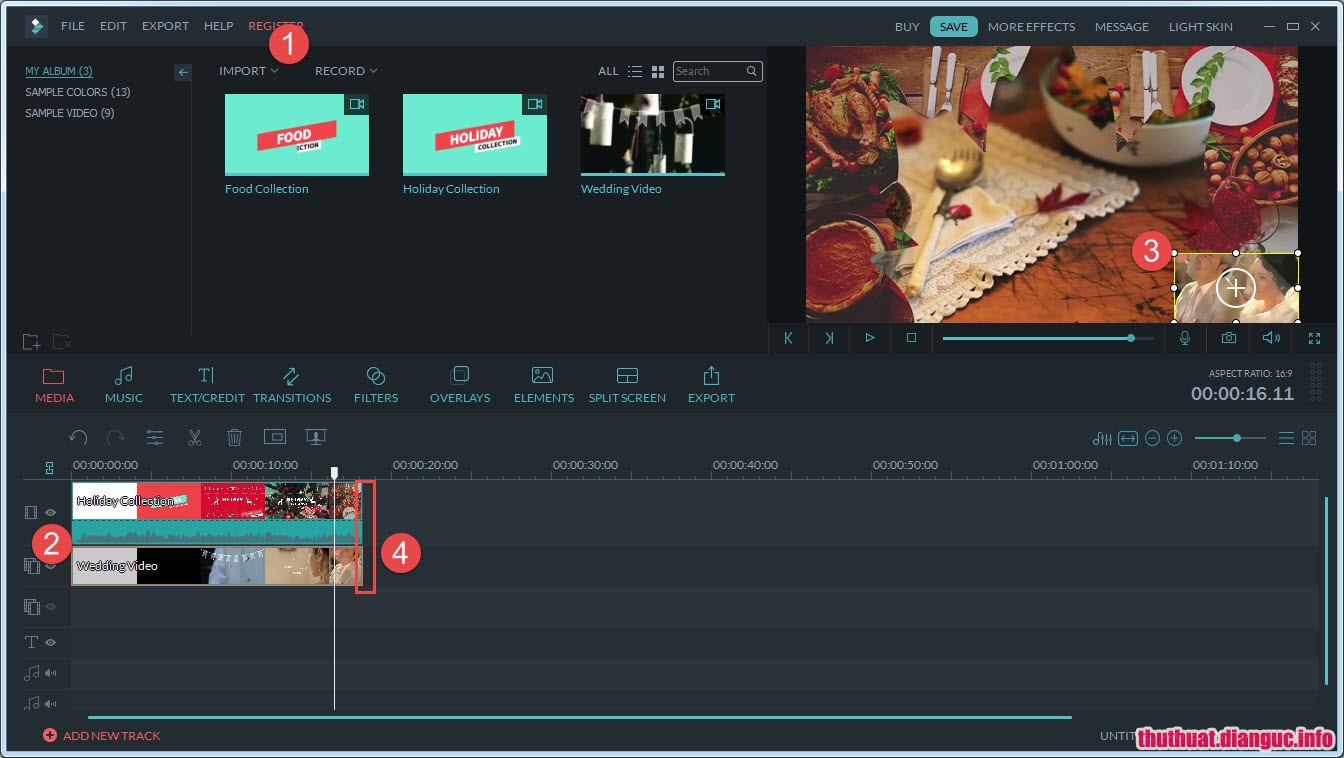Viewport: 1344px width, 758px height.
Task: Open the Transitions tab
Action: pyautogui.click(x=292, y=385)
